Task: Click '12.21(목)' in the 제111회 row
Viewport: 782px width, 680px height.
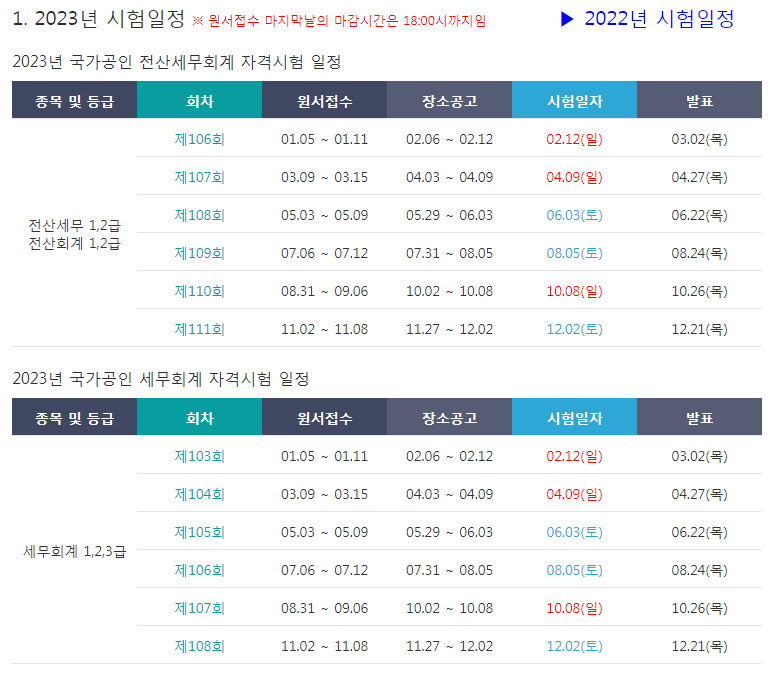Action: [699, 329]
